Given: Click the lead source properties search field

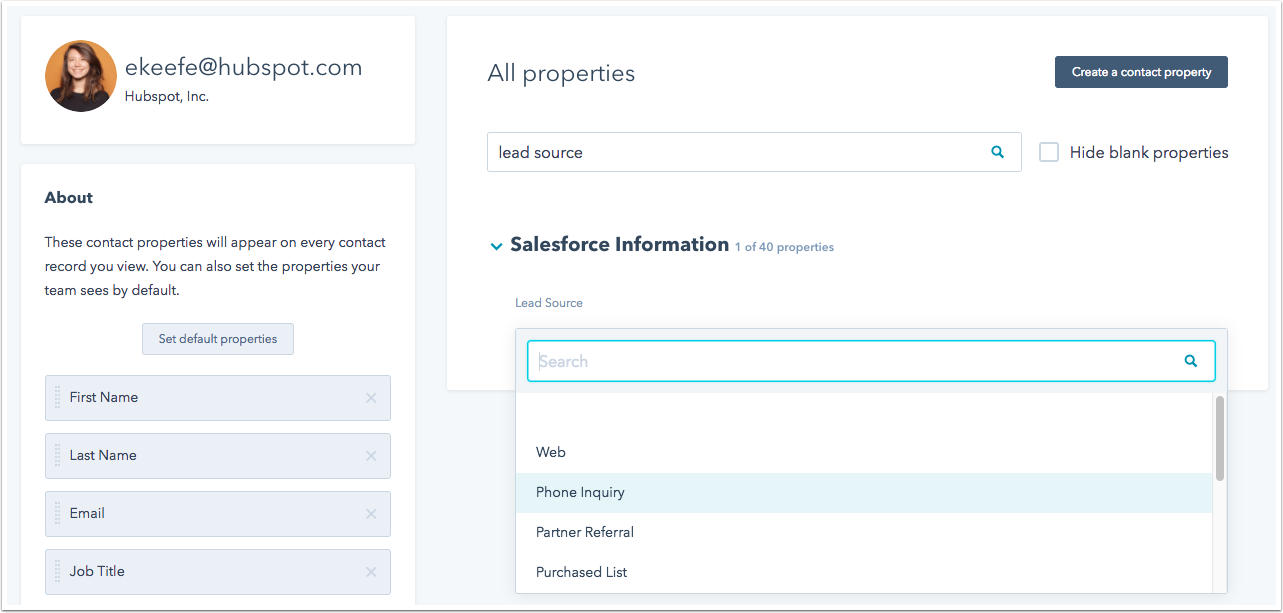Looking at the screenshot, I should 754,152.
